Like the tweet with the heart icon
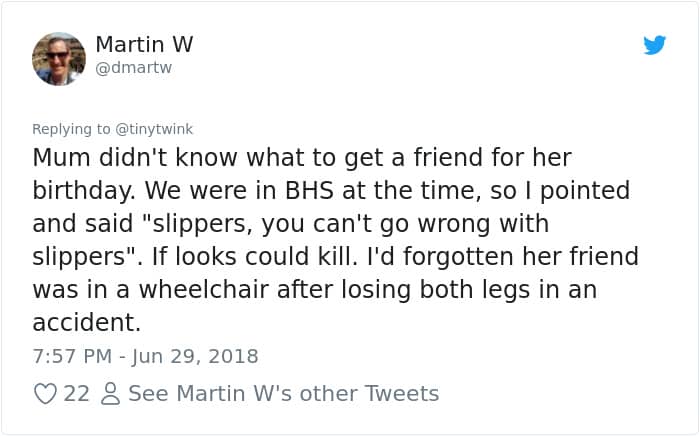This screenshot has height=436, width=700. [45, 394]
